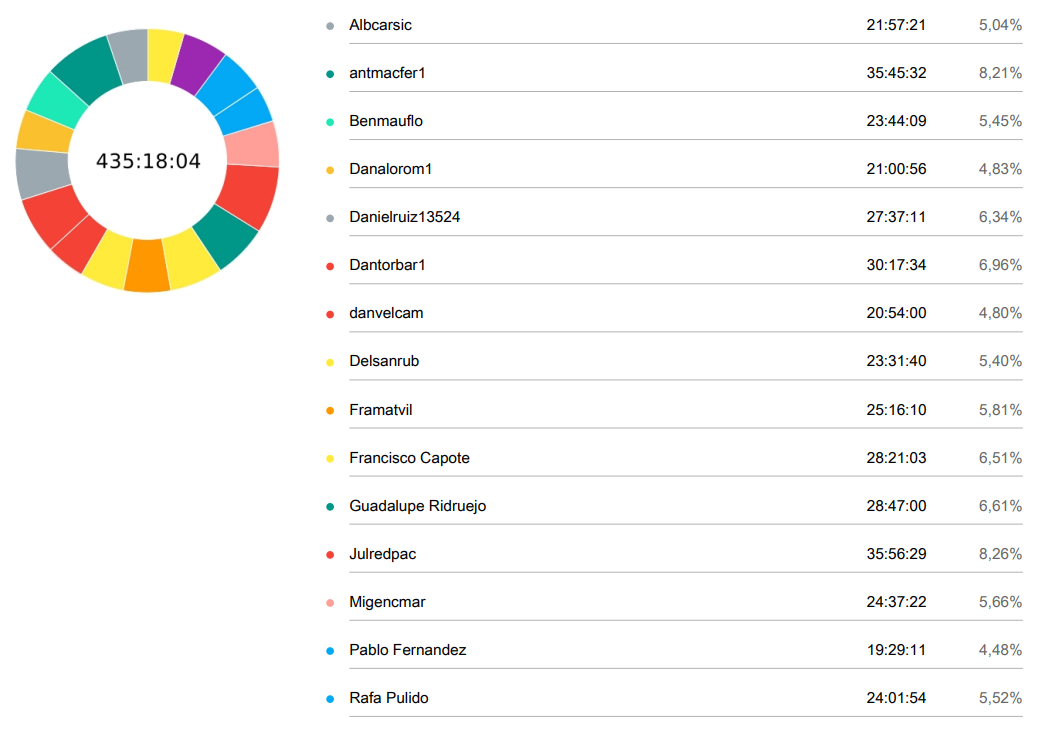This screenshot has height=740, width=1042.
Task: Select the blue dot beside Rafa Pulido
Action: tap(330, 698)
